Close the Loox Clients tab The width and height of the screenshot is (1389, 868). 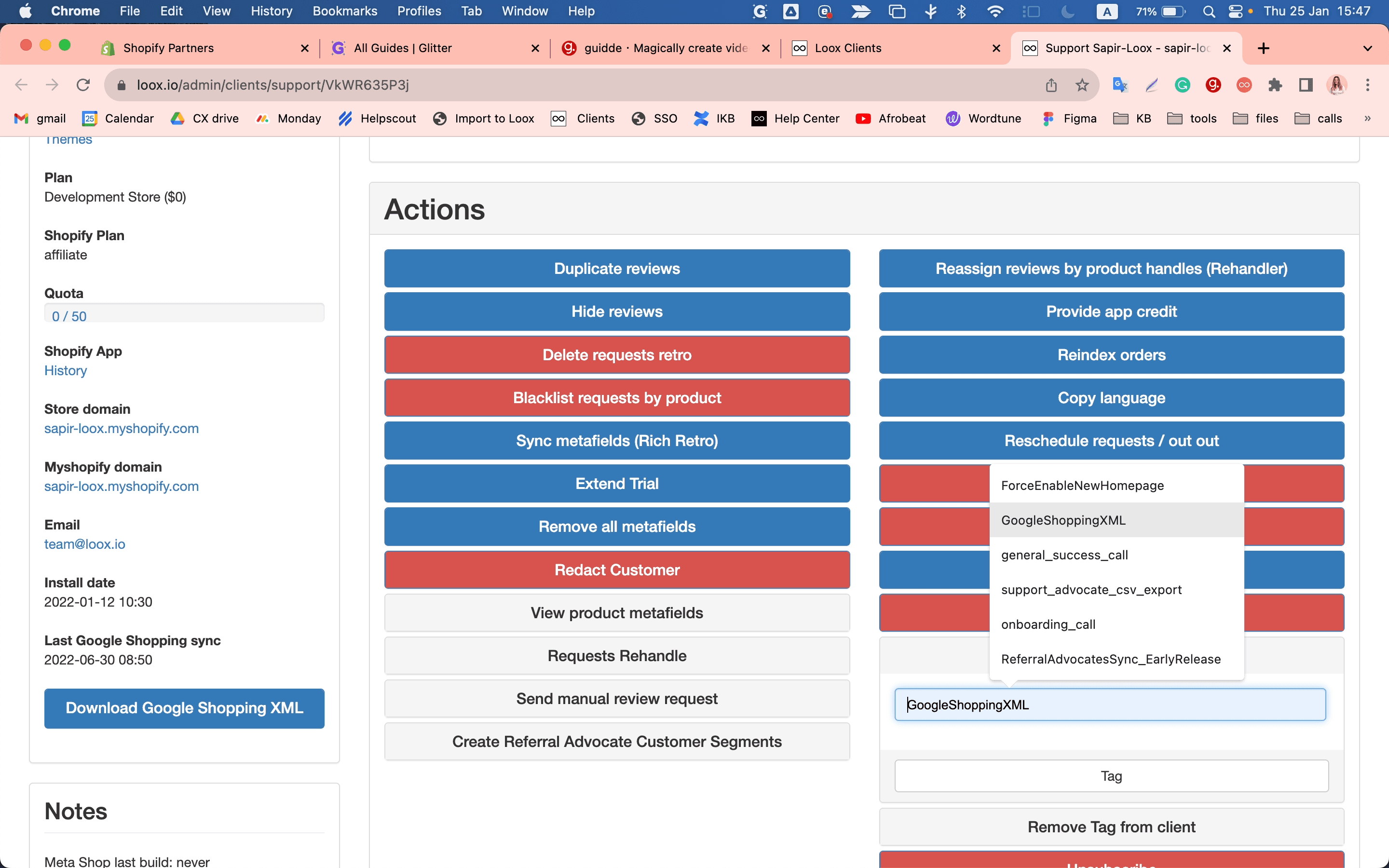(x=996, y=48)
